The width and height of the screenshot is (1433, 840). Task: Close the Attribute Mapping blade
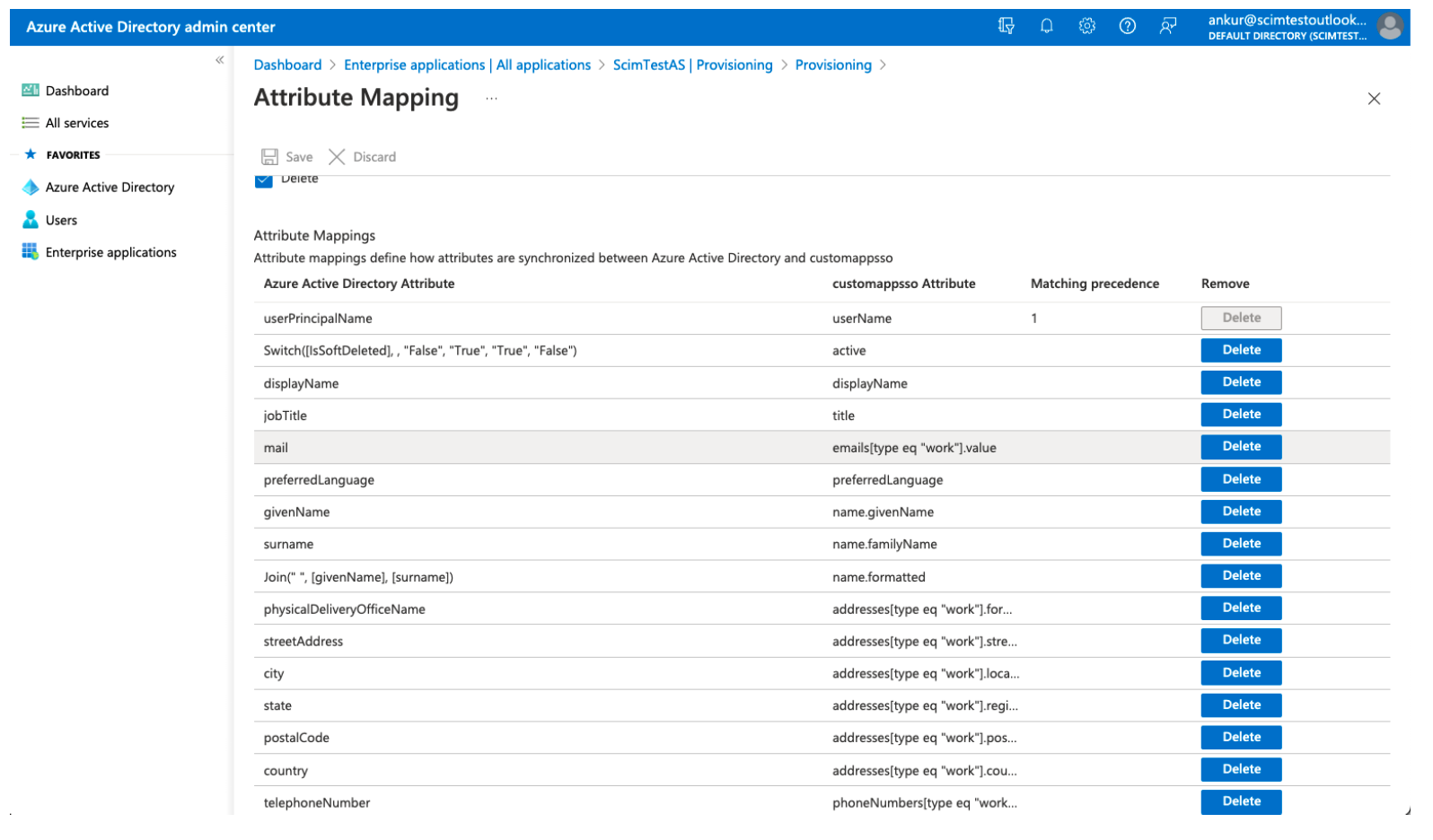coord(1373,99)
